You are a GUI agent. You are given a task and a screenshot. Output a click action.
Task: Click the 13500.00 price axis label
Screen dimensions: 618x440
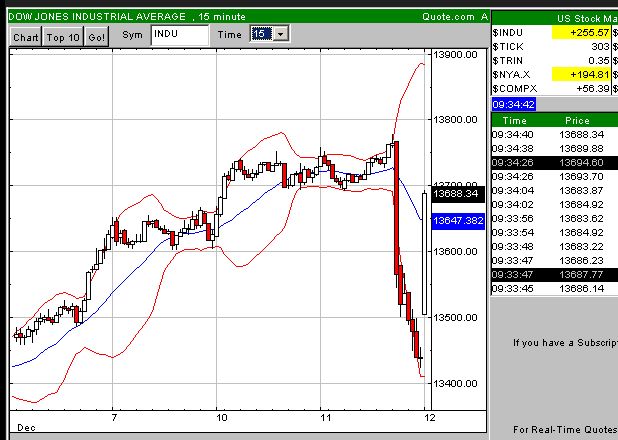455,317
